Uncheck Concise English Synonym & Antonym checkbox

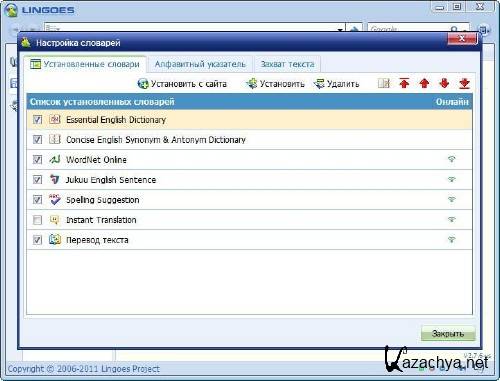tap(37, 139)
